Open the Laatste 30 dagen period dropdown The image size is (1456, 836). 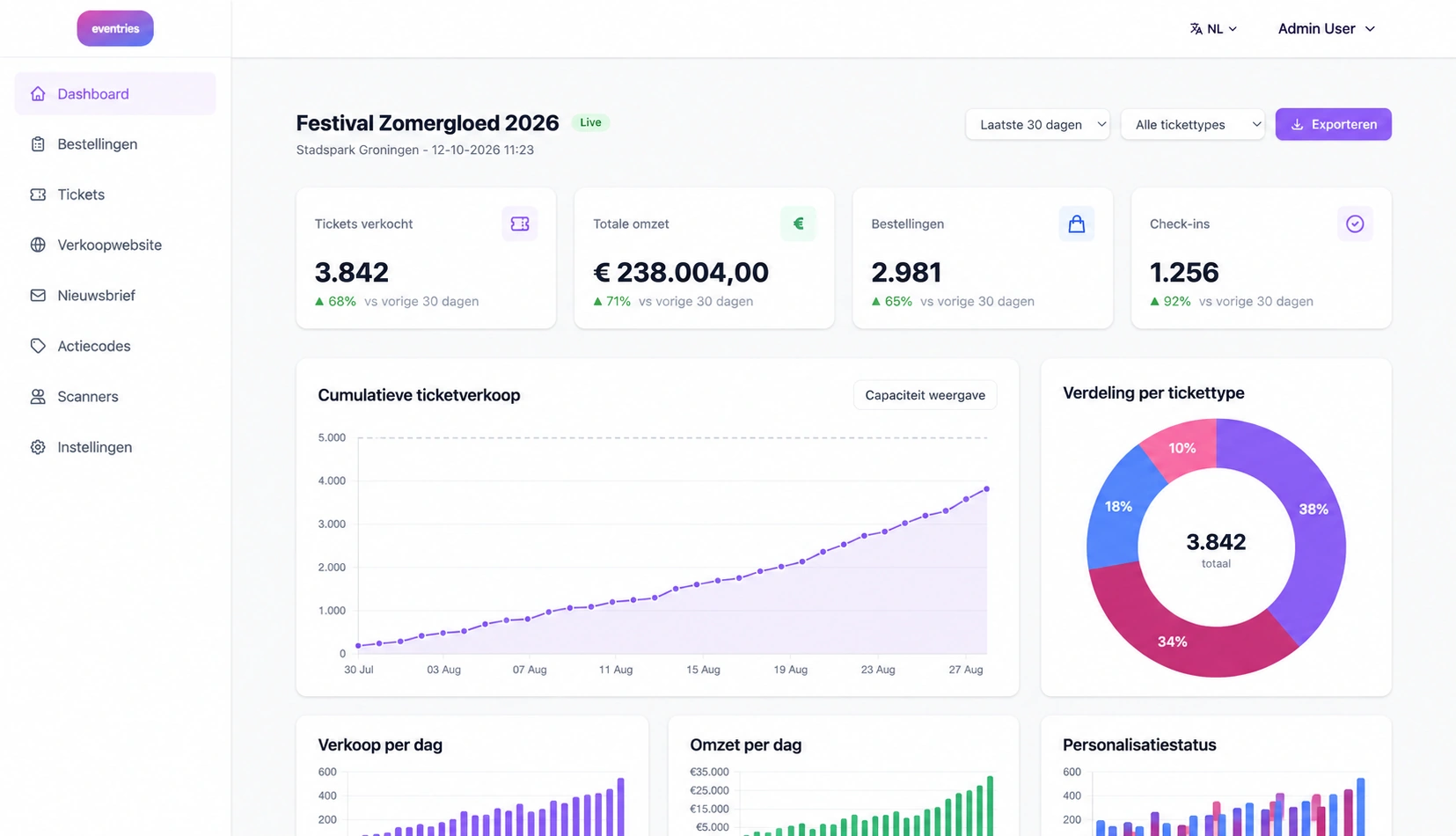1037,124
